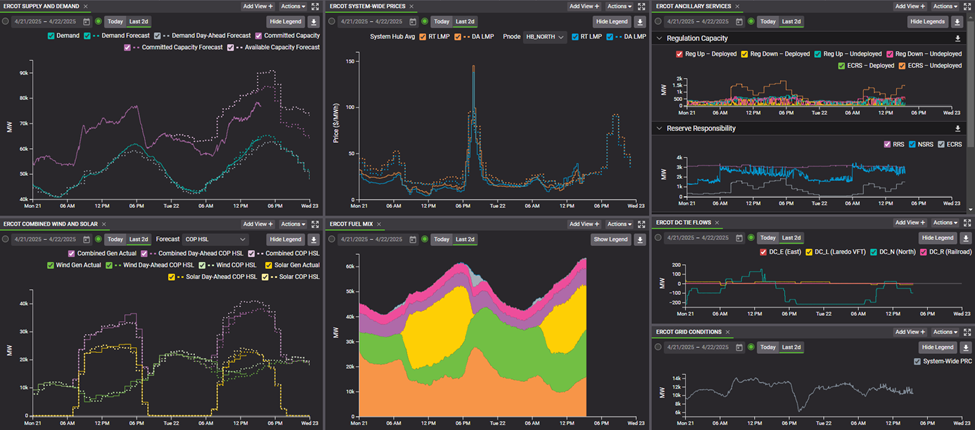975x430 pixels.
Task: Uncheck the Committed Capacity series checkbox
Action: pos(259,35)
